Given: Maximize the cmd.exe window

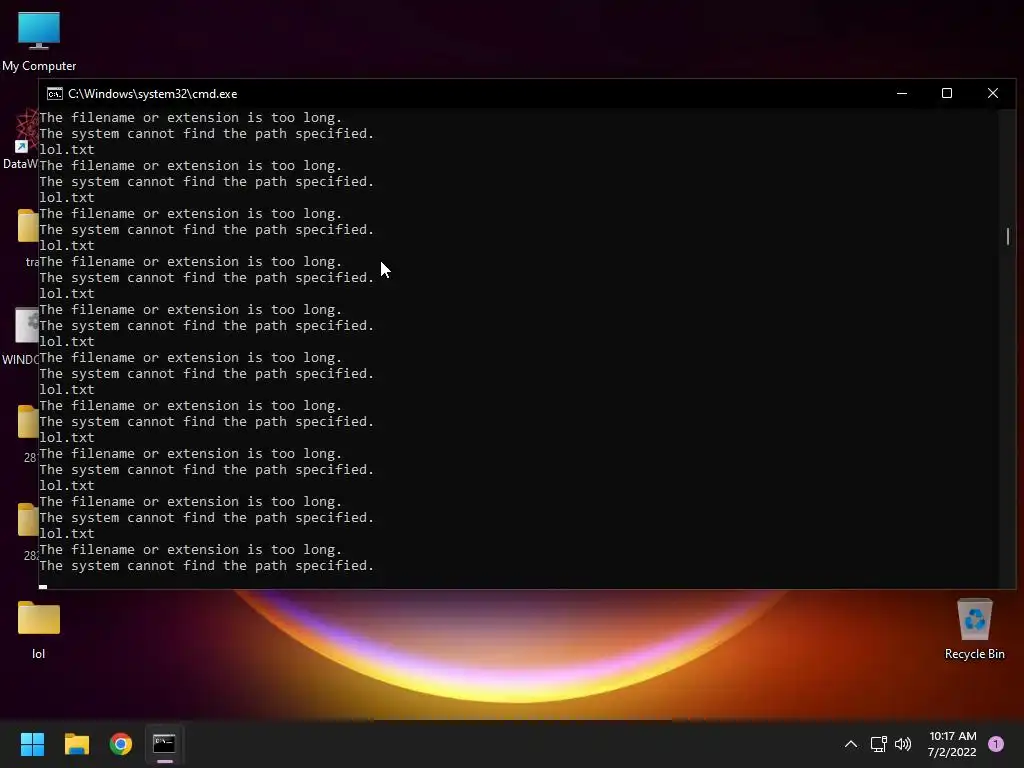Looking at the screenshot, I should pyautogui.click(x=947, y=93).
